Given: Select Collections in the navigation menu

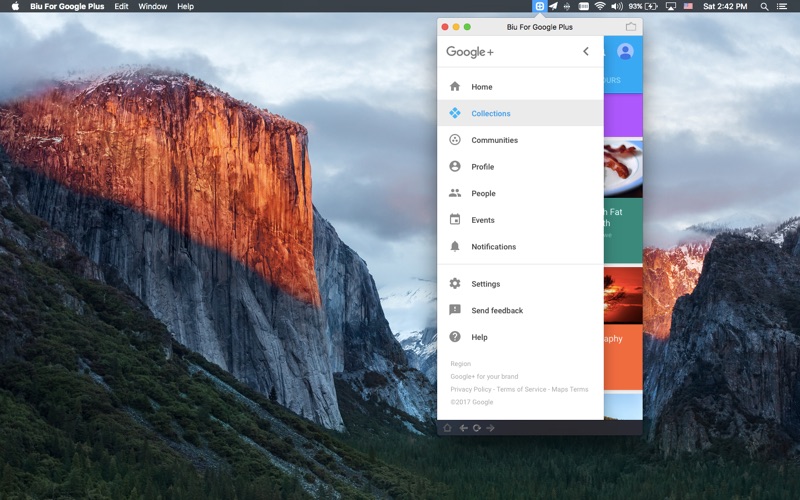Looking at the screenshot, I should coord(491,114).
